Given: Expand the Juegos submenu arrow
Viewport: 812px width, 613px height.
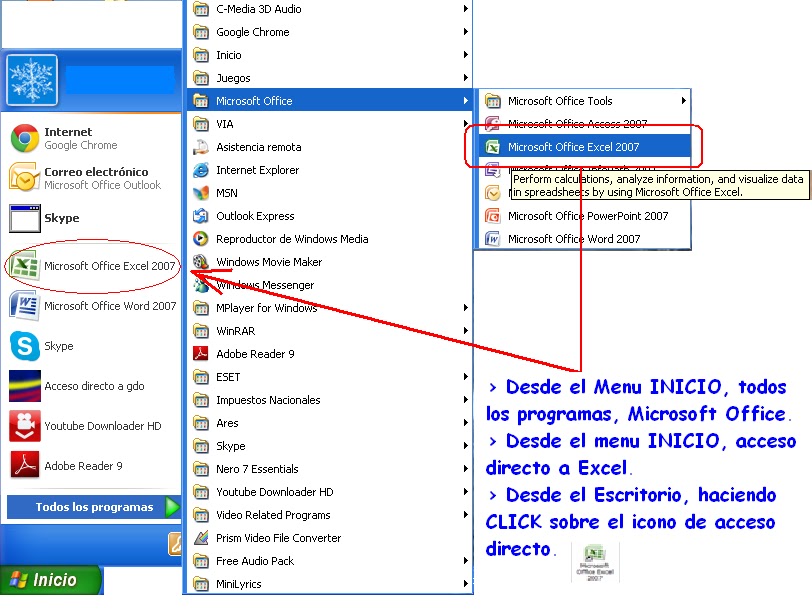Looking at the screenshot, I should point(466,78).
